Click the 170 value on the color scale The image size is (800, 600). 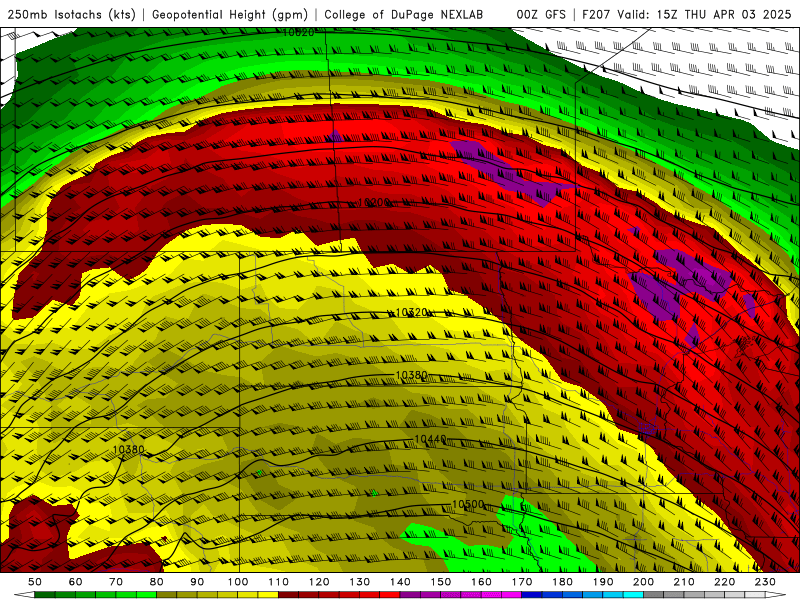(522, 582)
